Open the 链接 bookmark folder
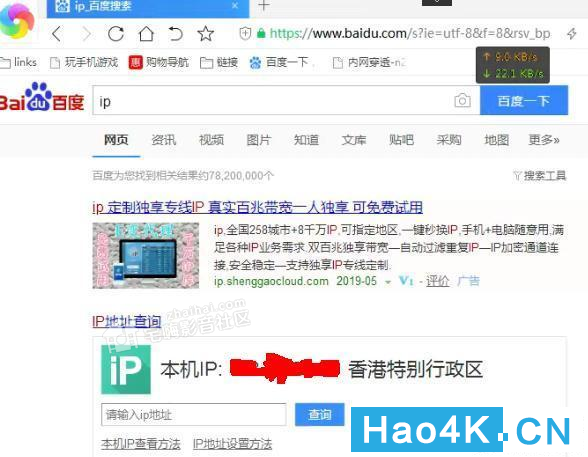Image resolution: width=588 pixels, height=457 pixels. tap(219, 62)
